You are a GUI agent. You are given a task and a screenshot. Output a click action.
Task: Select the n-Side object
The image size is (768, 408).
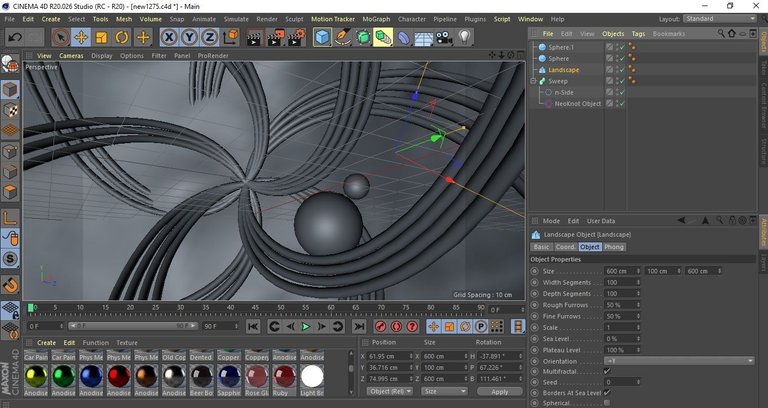564,93
